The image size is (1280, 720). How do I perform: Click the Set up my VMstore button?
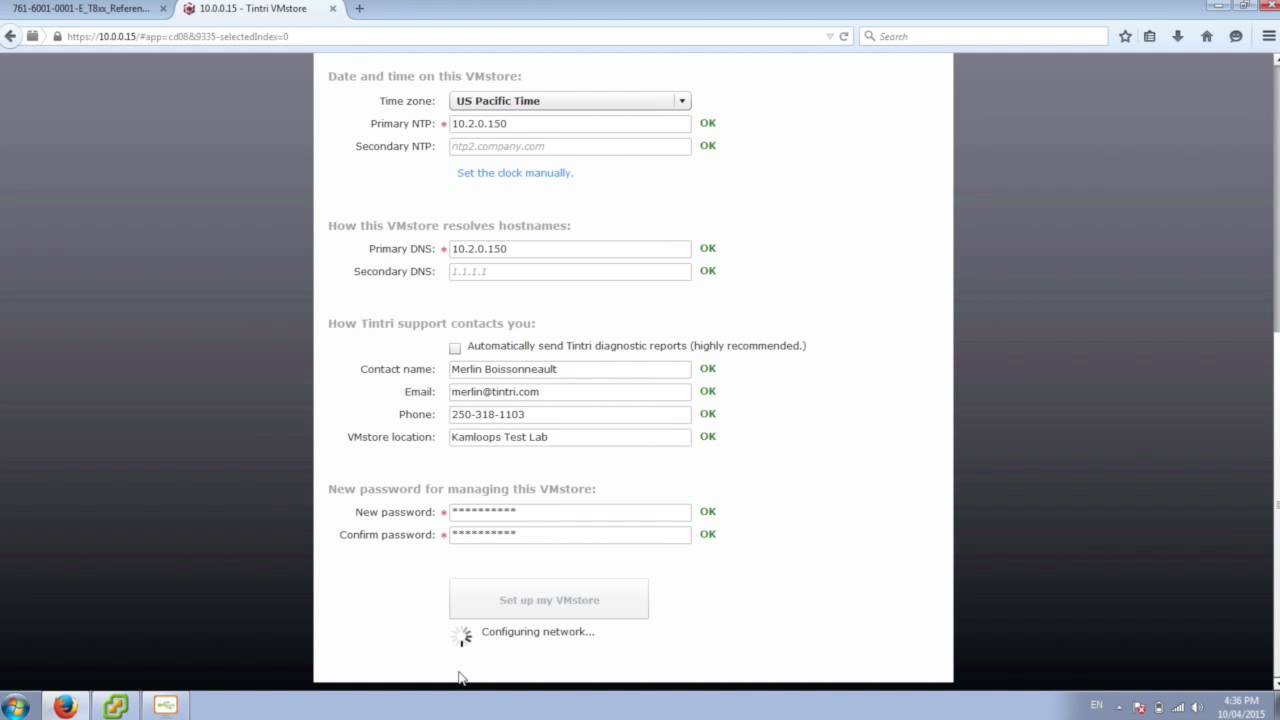click(x=549, y=600)
